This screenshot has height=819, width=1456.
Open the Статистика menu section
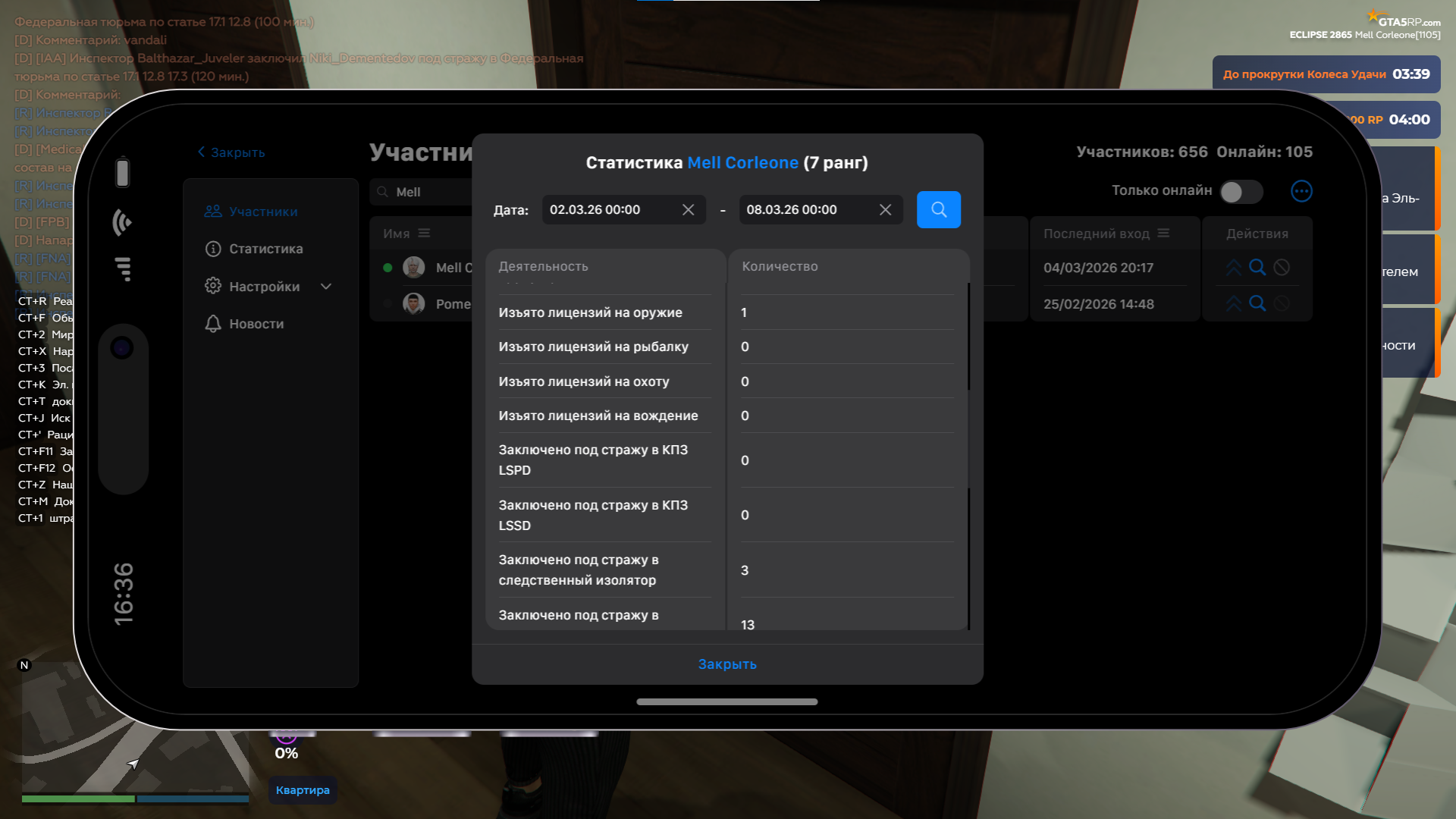pos(265,249)
